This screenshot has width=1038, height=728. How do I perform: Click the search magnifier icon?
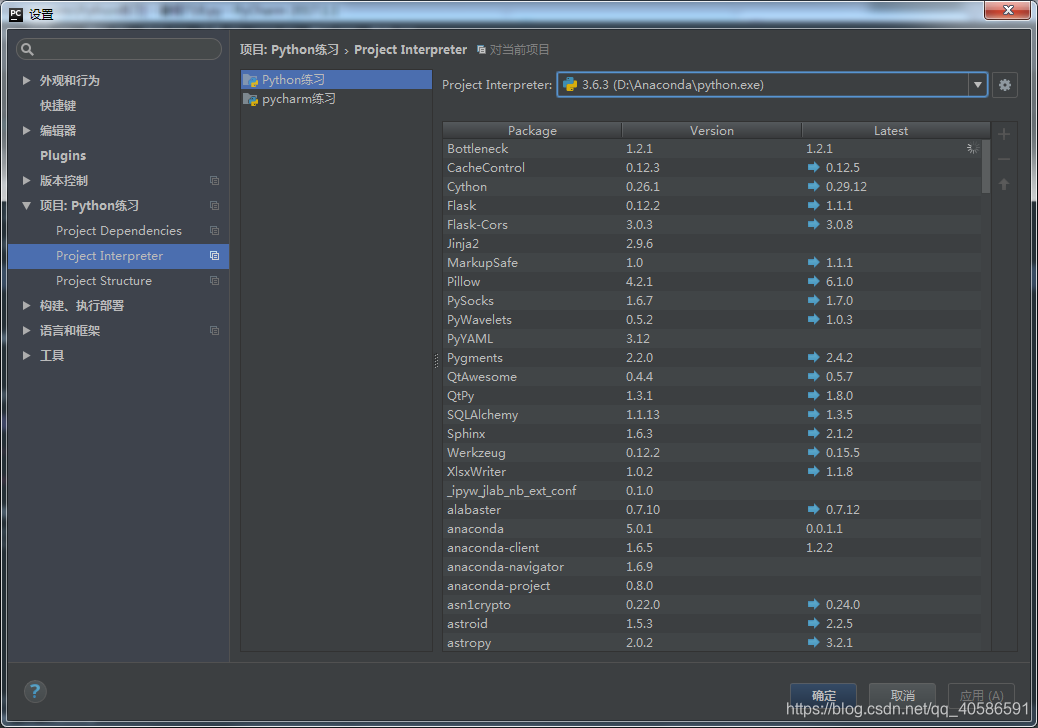coord(27,49)
